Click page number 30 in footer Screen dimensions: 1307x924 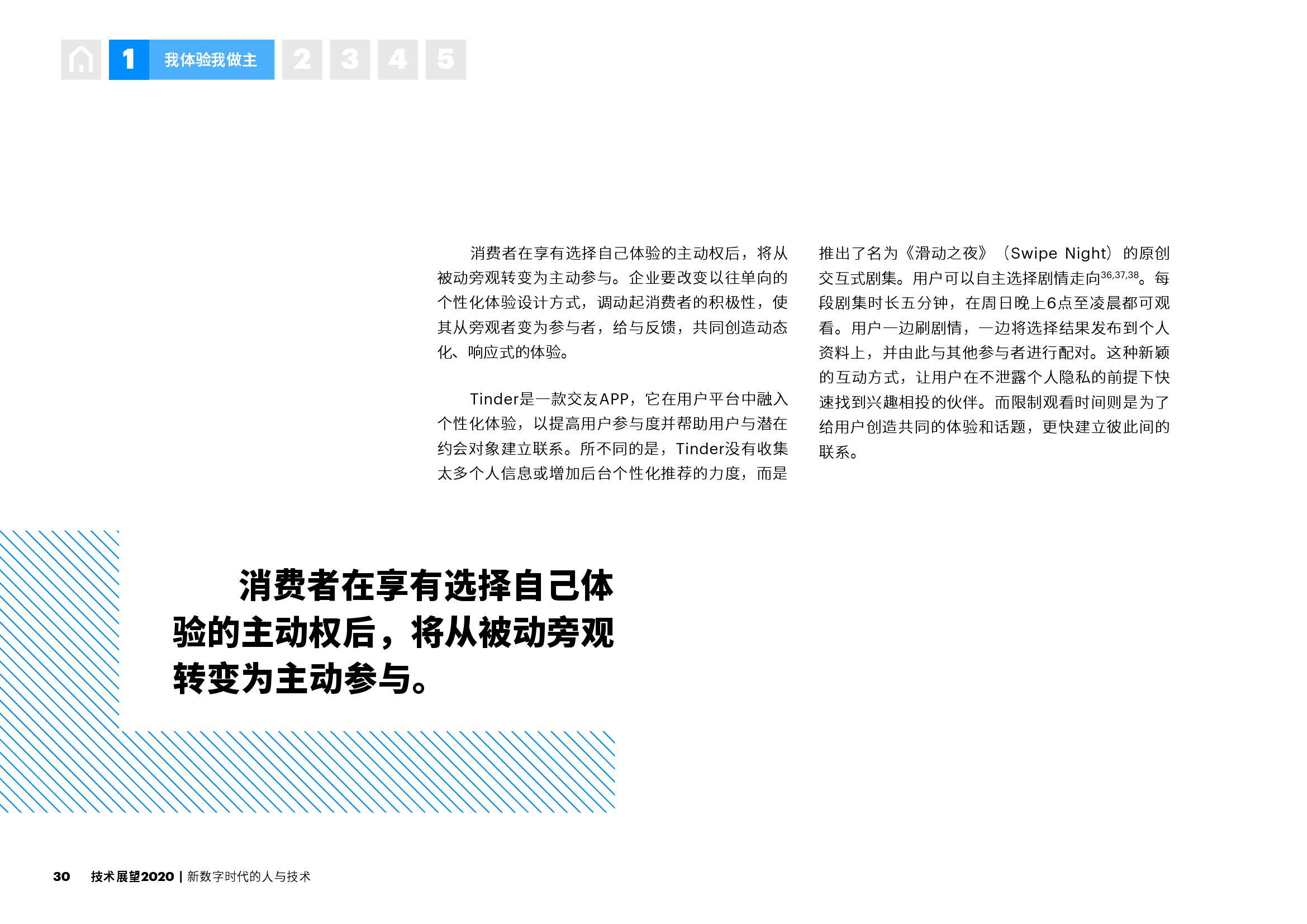[x=61, y=876]
